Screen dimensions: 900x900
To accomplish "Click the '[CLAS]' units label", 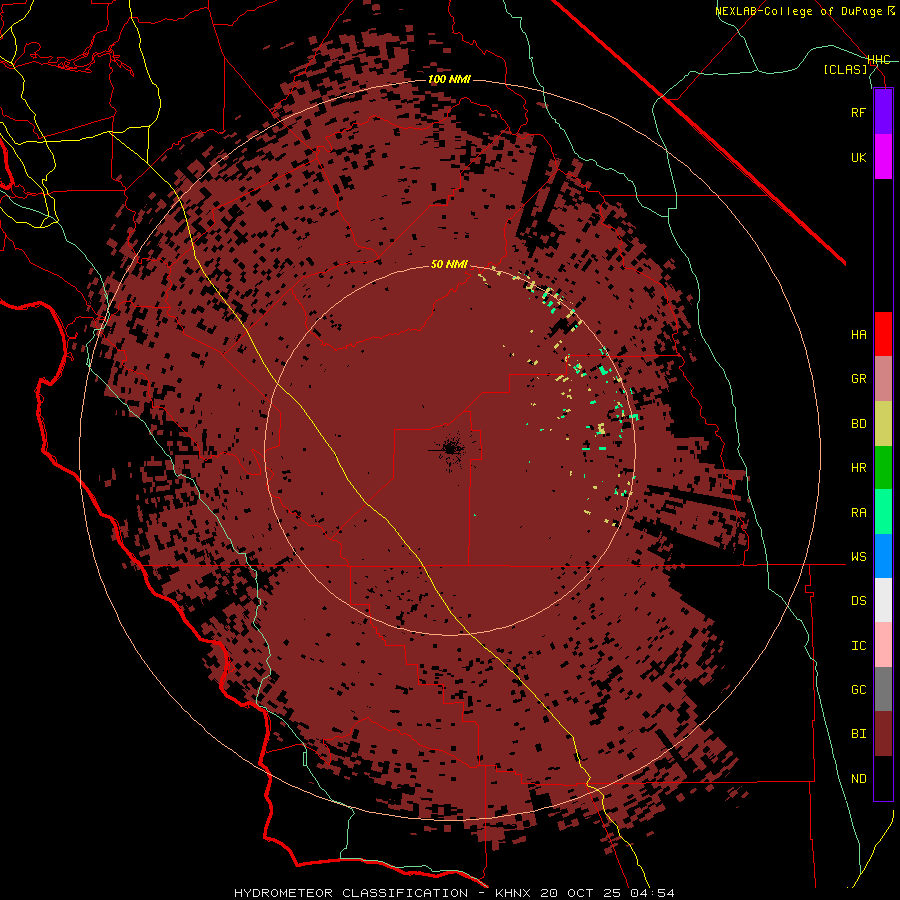I will [x=845, y=69].
